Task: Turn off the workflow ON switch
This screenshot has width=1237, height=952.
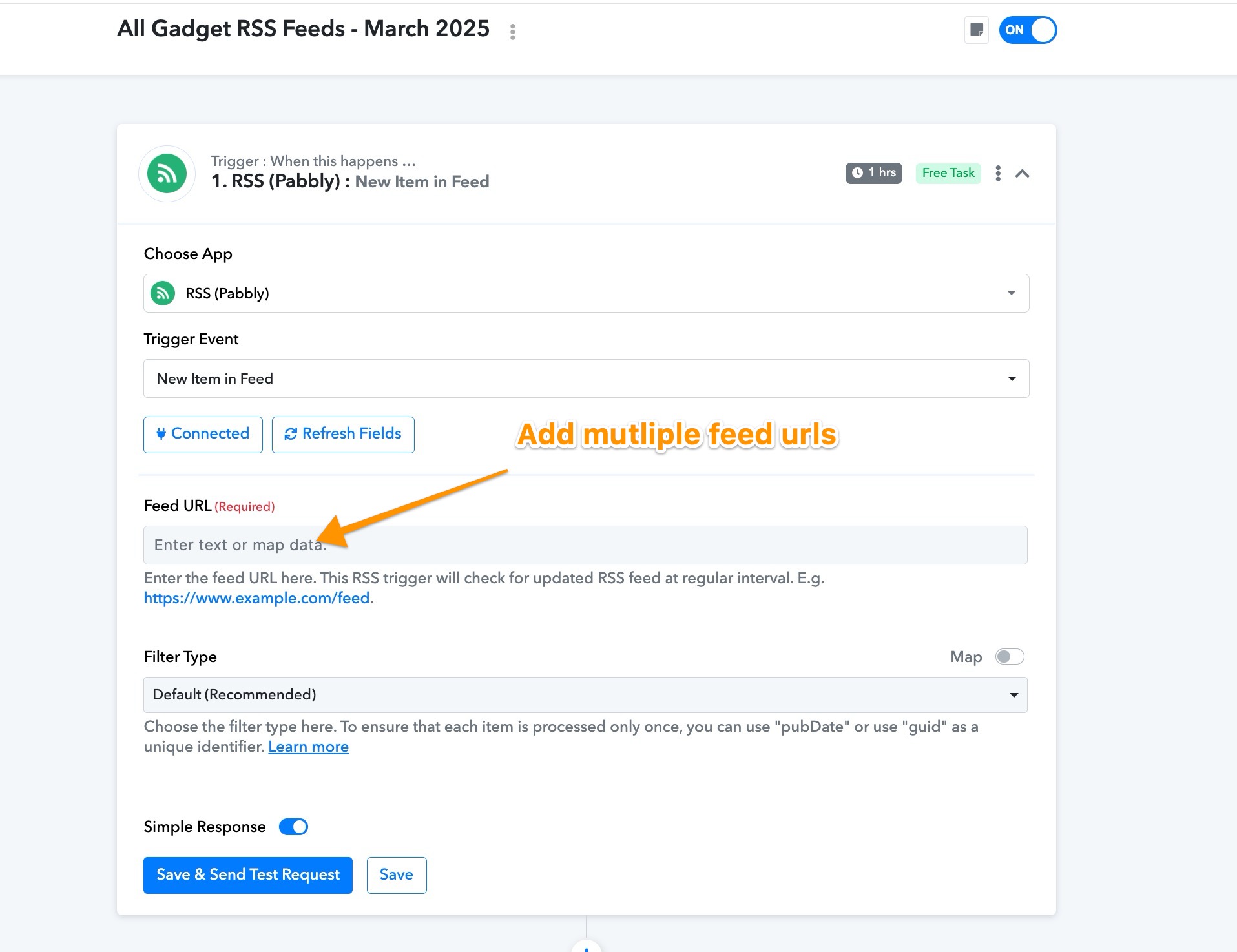Action: pos(1028,30)
